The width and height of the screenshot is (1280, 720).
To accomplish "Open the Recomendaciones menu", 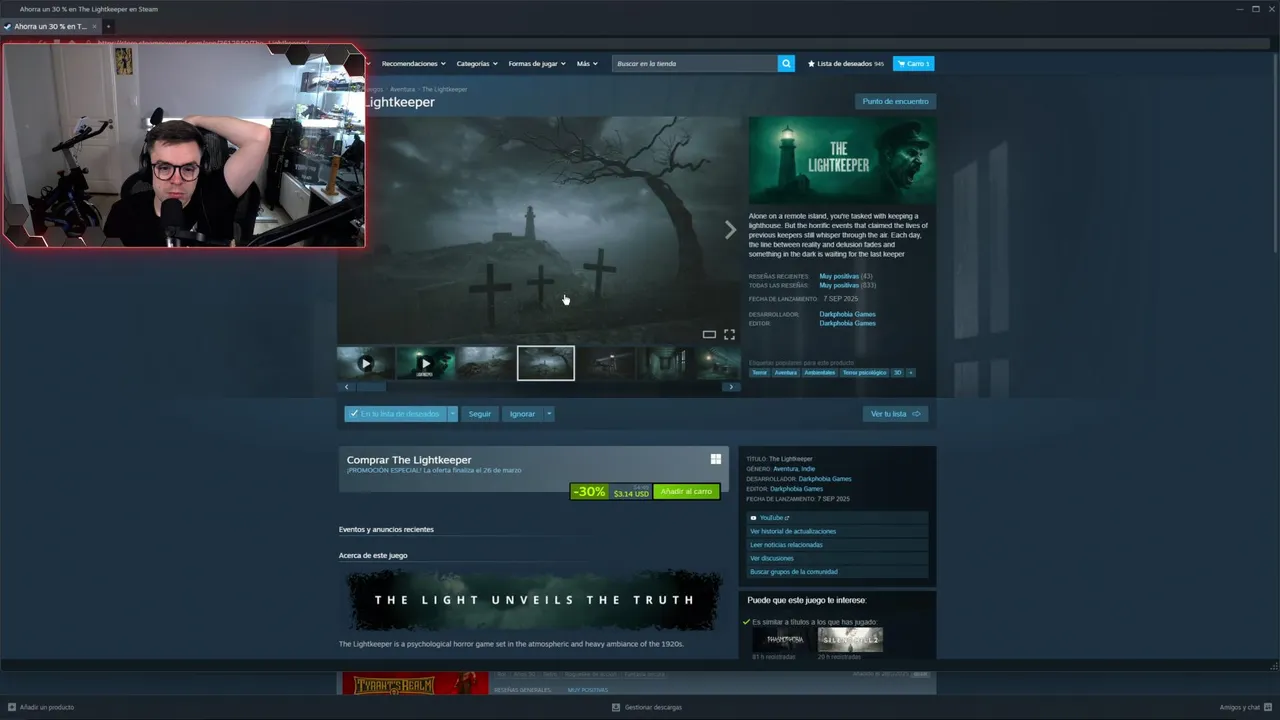I will point(413,63).
